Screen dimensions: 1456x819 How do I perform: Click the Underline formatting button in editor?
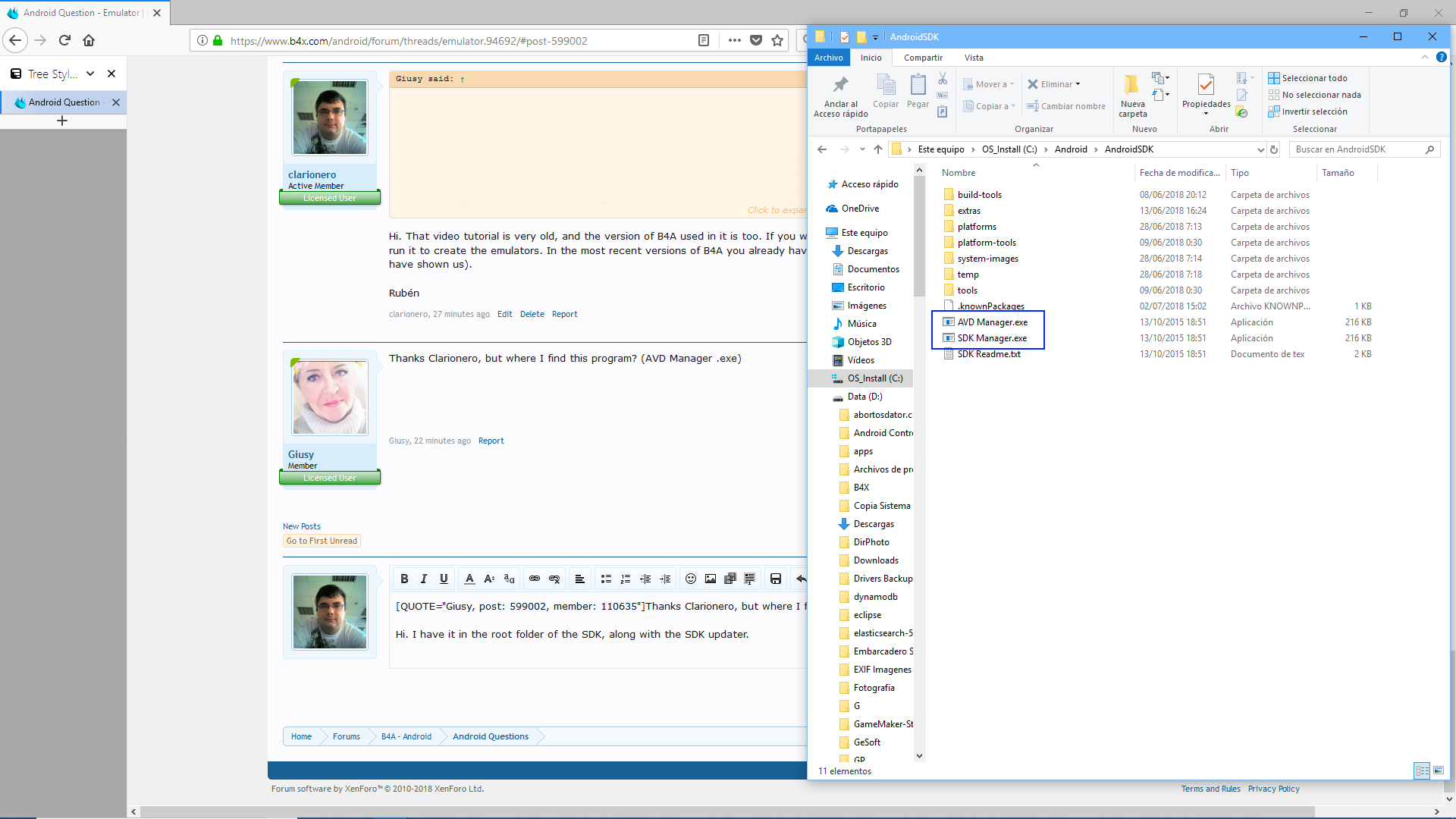pyautogui.click(x=443, y=578)
